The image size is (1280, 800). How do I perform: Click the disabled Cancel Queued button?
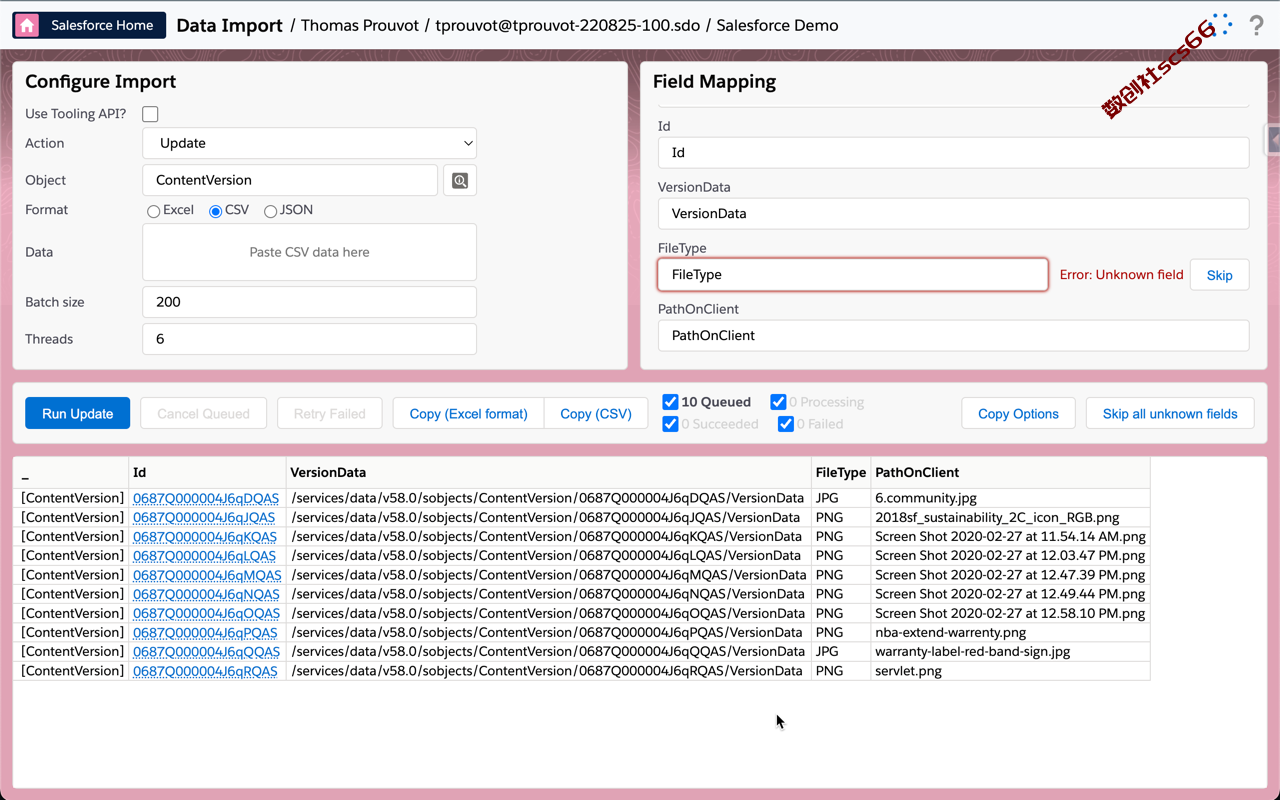pos(204,413)
